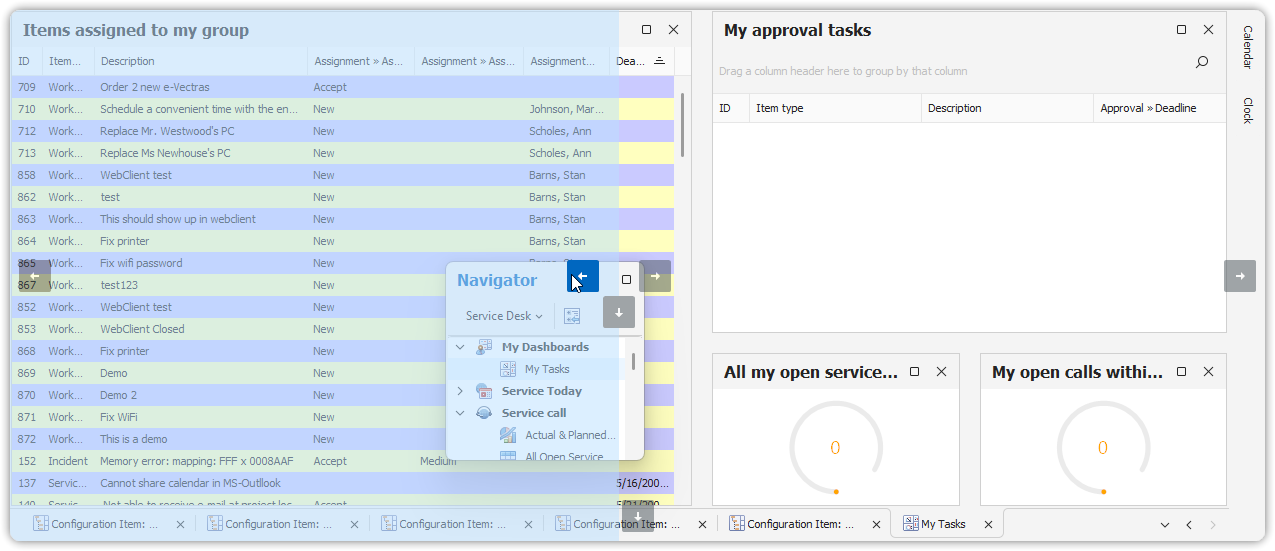Switch to the My Tasks tab
Screen dimensions: 1275x551
[942, 524]
